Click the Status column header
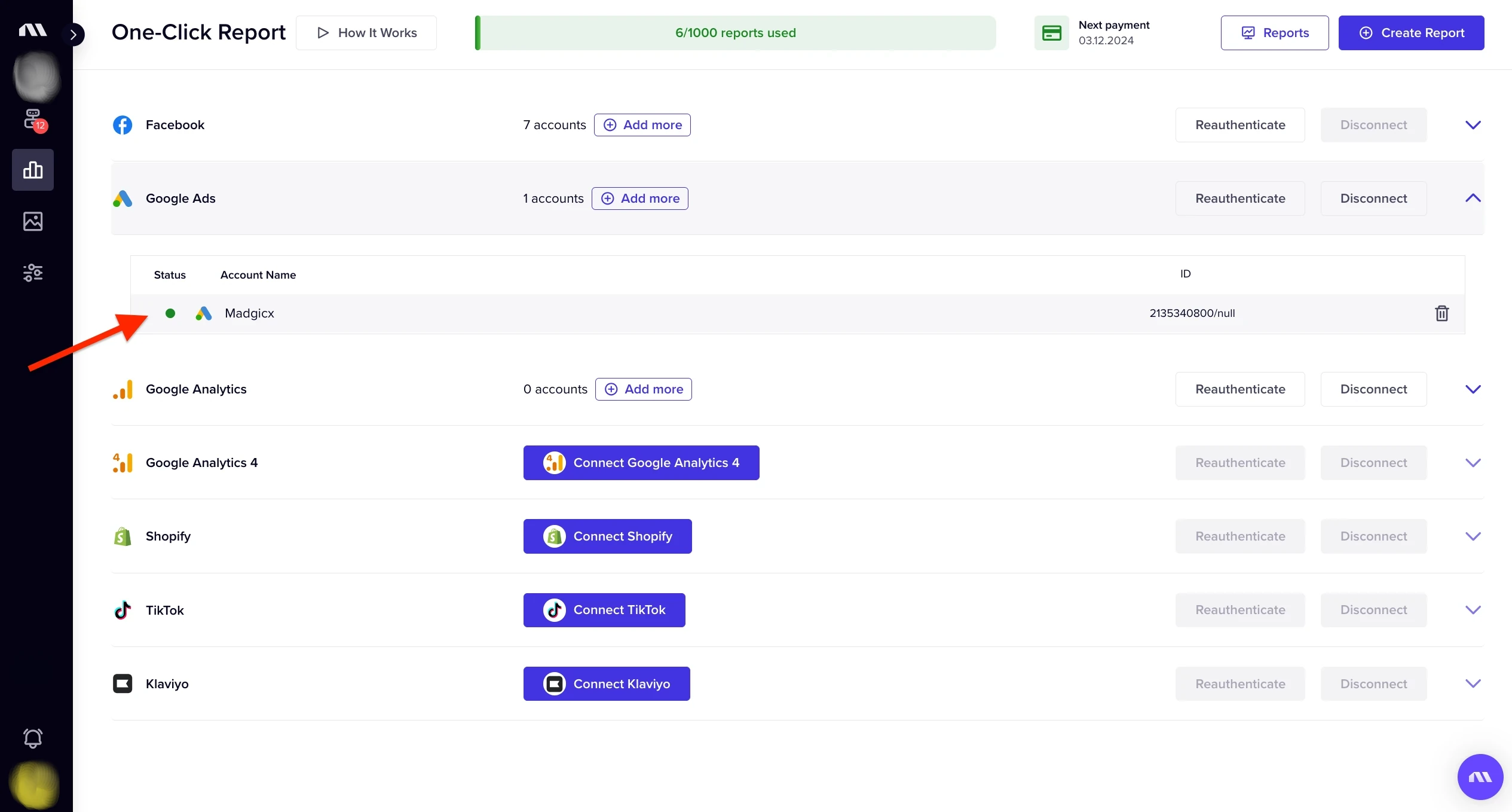 [x=170, y=275]
